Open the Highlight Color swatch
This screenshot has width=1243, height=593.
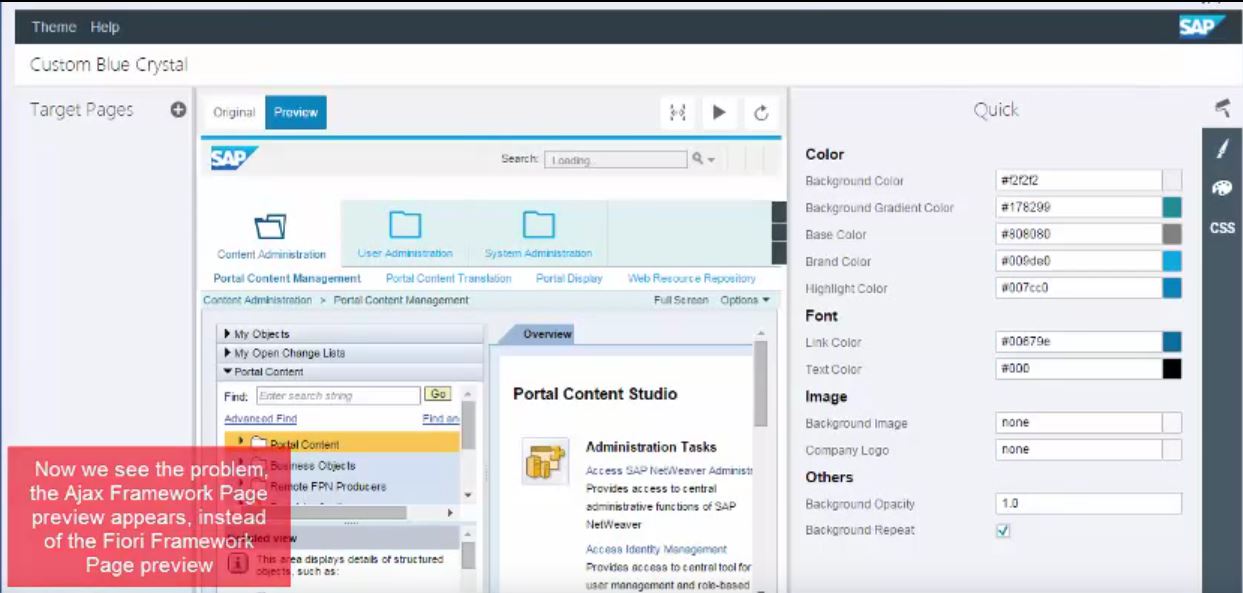coord(1172,288)
